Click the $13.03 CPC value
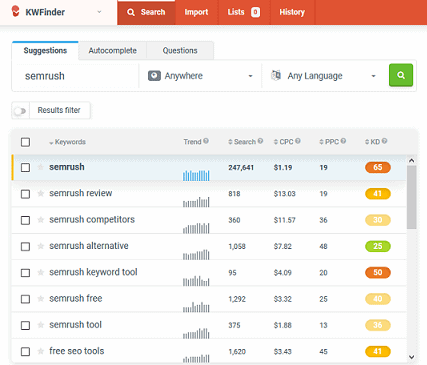This screenshot has height=365, width=427. click(x=285, y=194)
